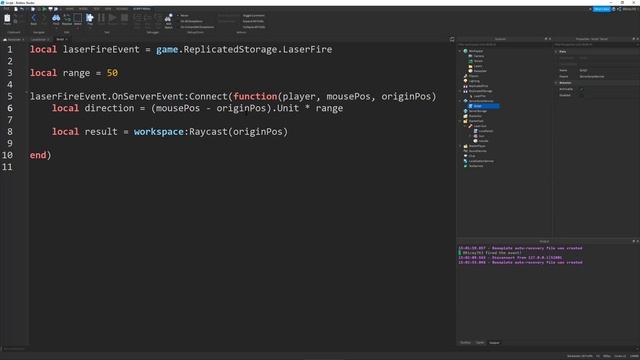640x360 pixels.
Task: Collapse the Workspace tree node
Action: 460,51
